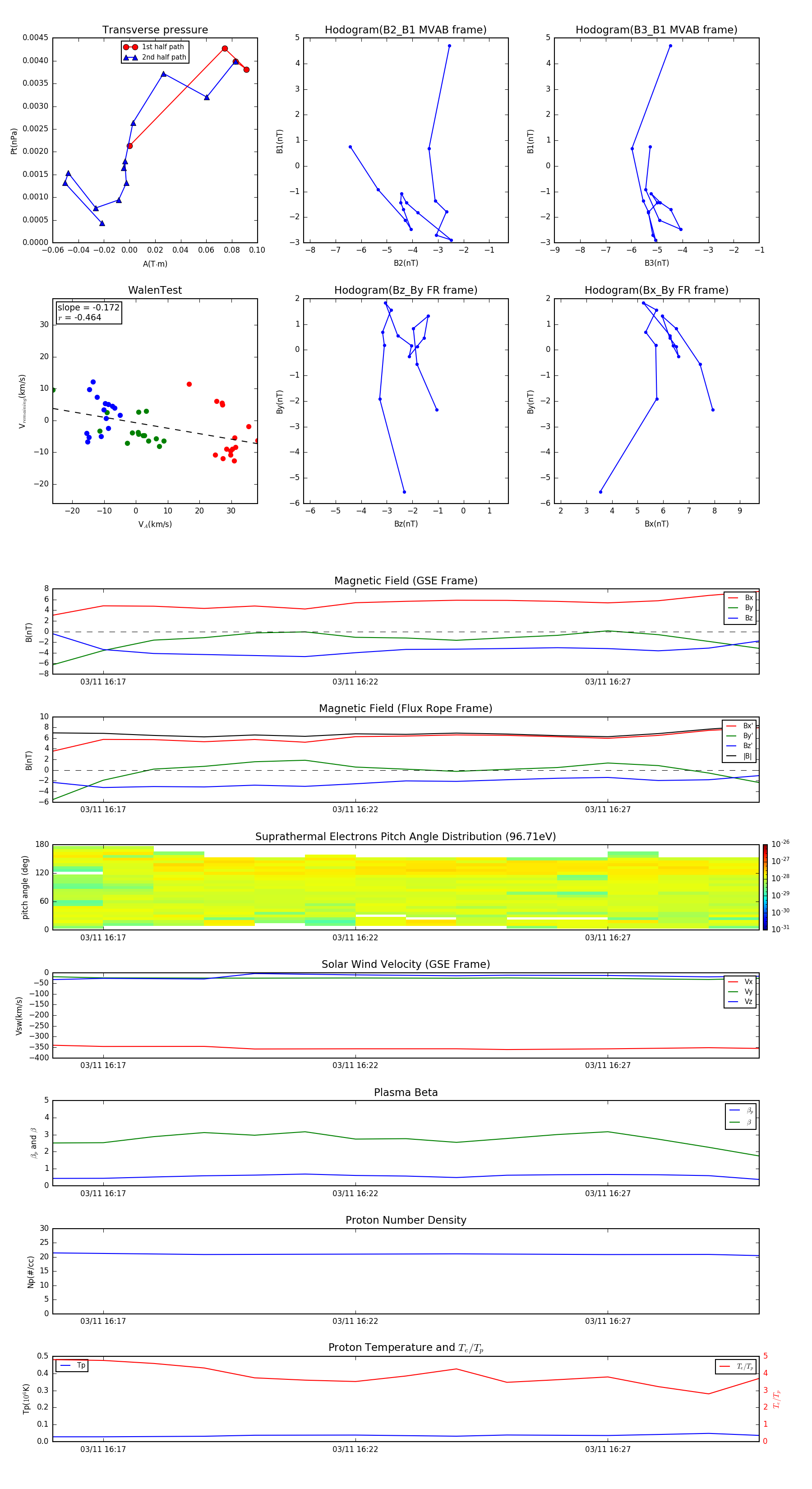This screenshot has width=812, height=1489.
Task: Click the 'Solar Wind Velocity (GSE Frame)' title
Action: coord(406,965)
